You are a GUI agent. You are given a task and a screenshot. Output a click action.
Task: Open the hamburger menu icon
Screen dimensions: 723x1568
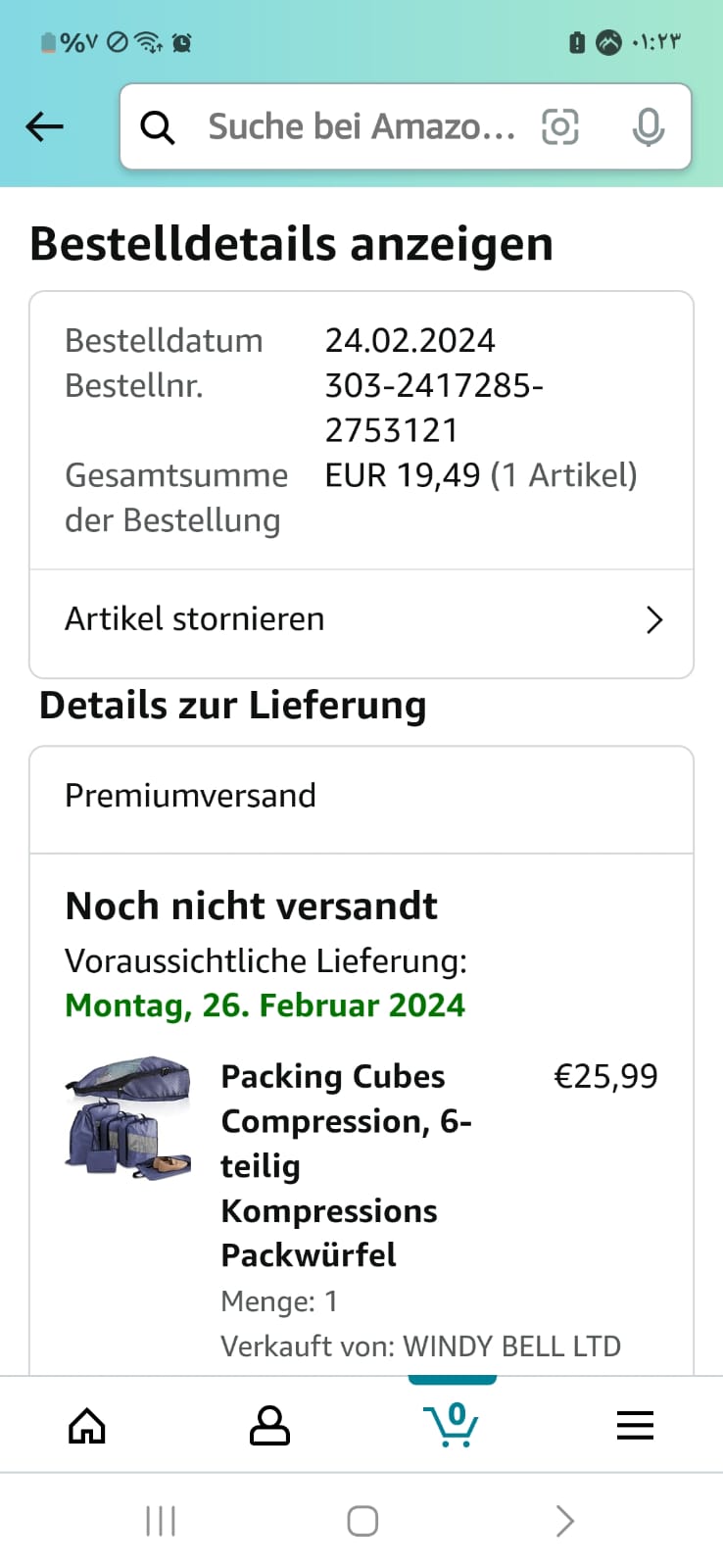click(x=635, y=1426)
